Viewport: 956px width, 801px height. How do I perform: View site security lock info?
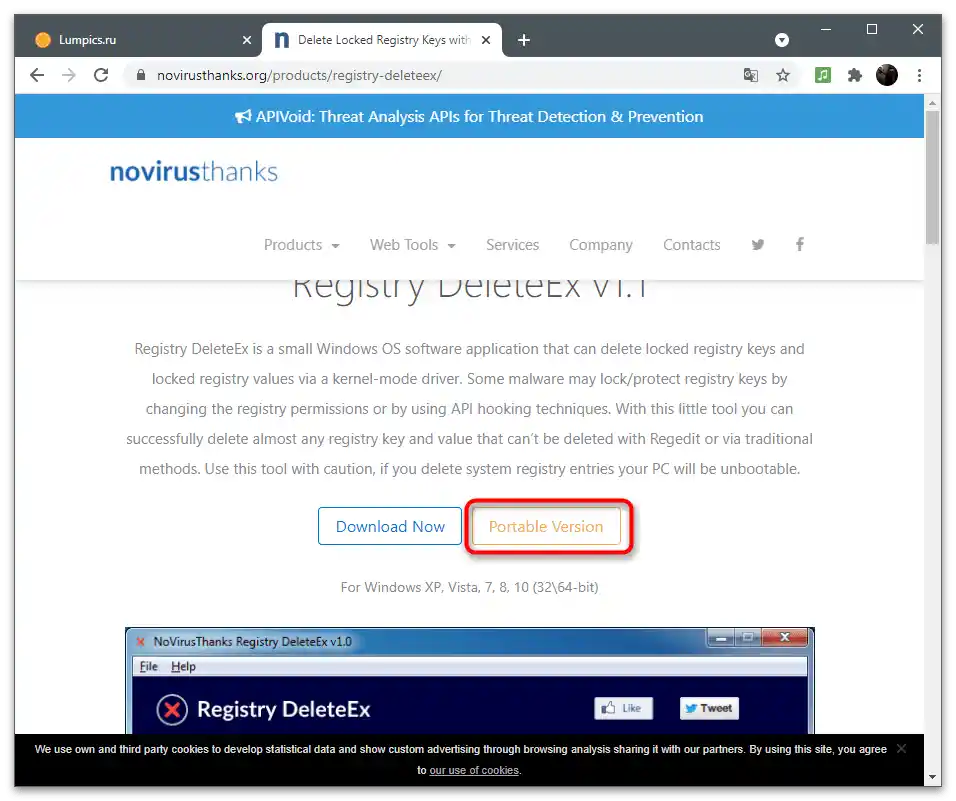[141, 75]
